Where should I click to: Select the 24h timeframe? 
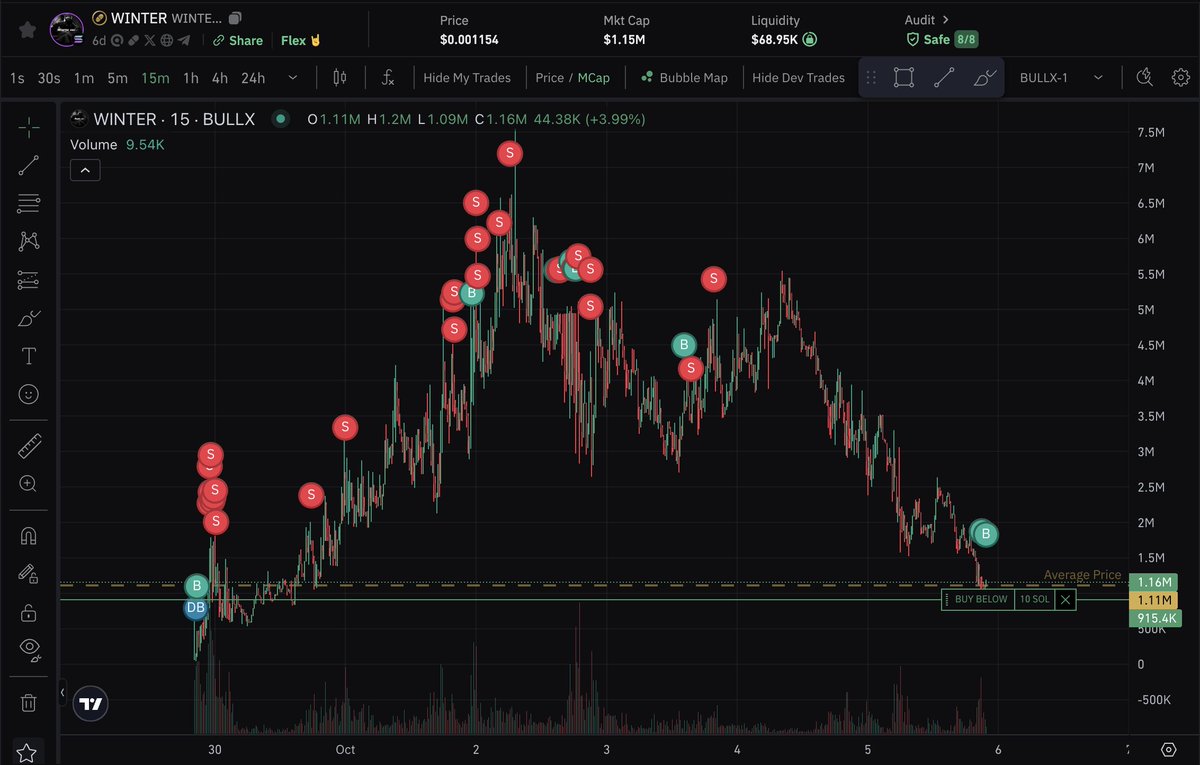click(x=253, y=77)
